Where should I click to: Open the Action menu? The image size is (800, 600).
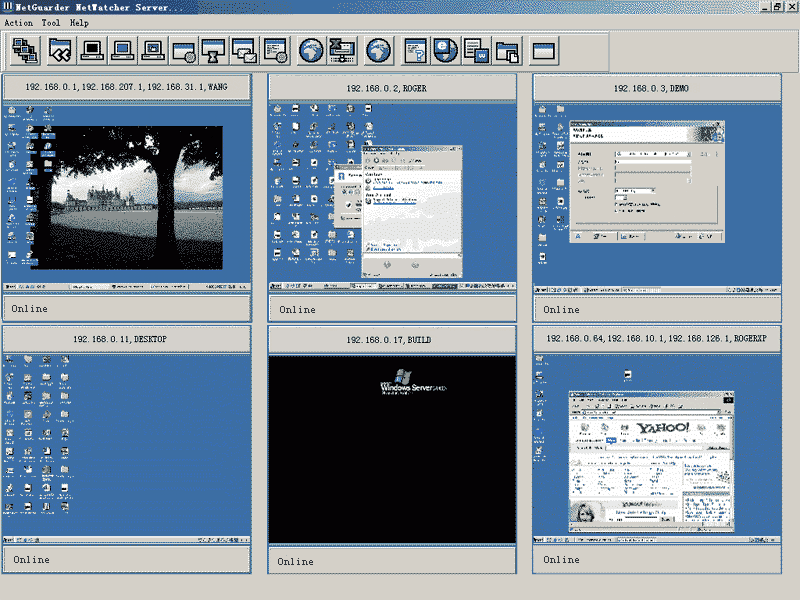click(18, 23)
